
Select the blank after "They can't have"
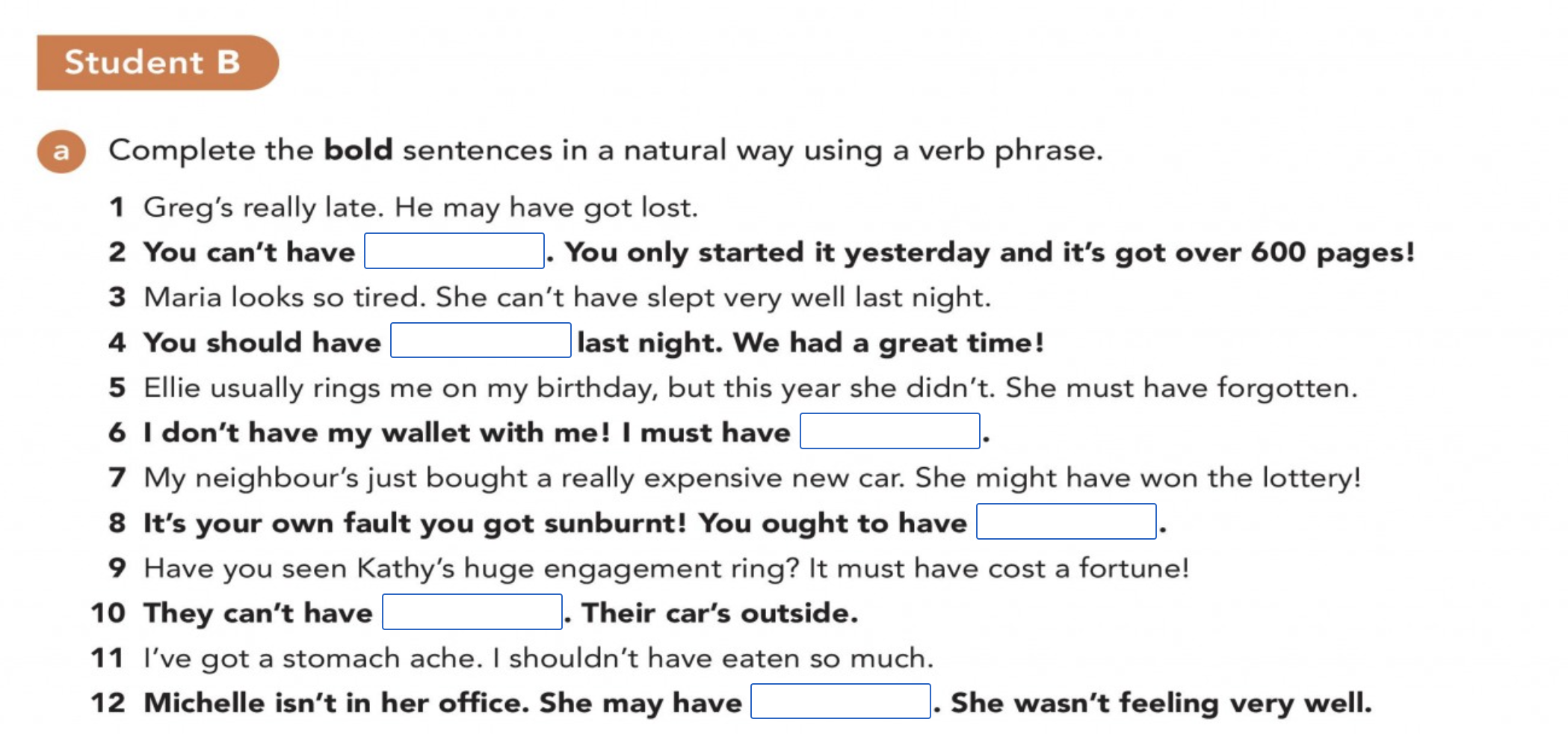(x=472, y=612)
